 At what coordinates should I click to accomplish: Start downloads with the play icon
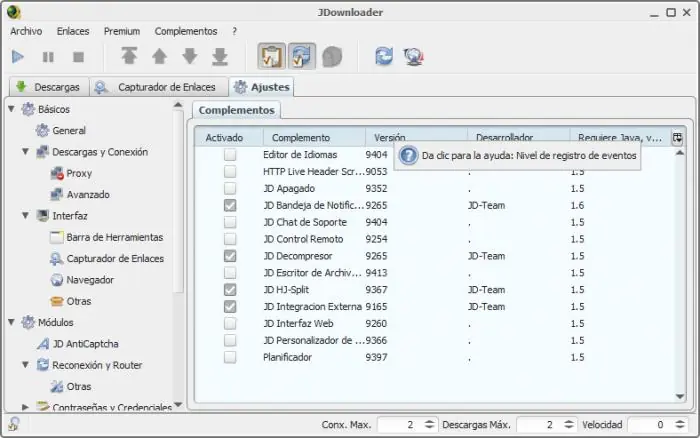[x=18, y=57]
